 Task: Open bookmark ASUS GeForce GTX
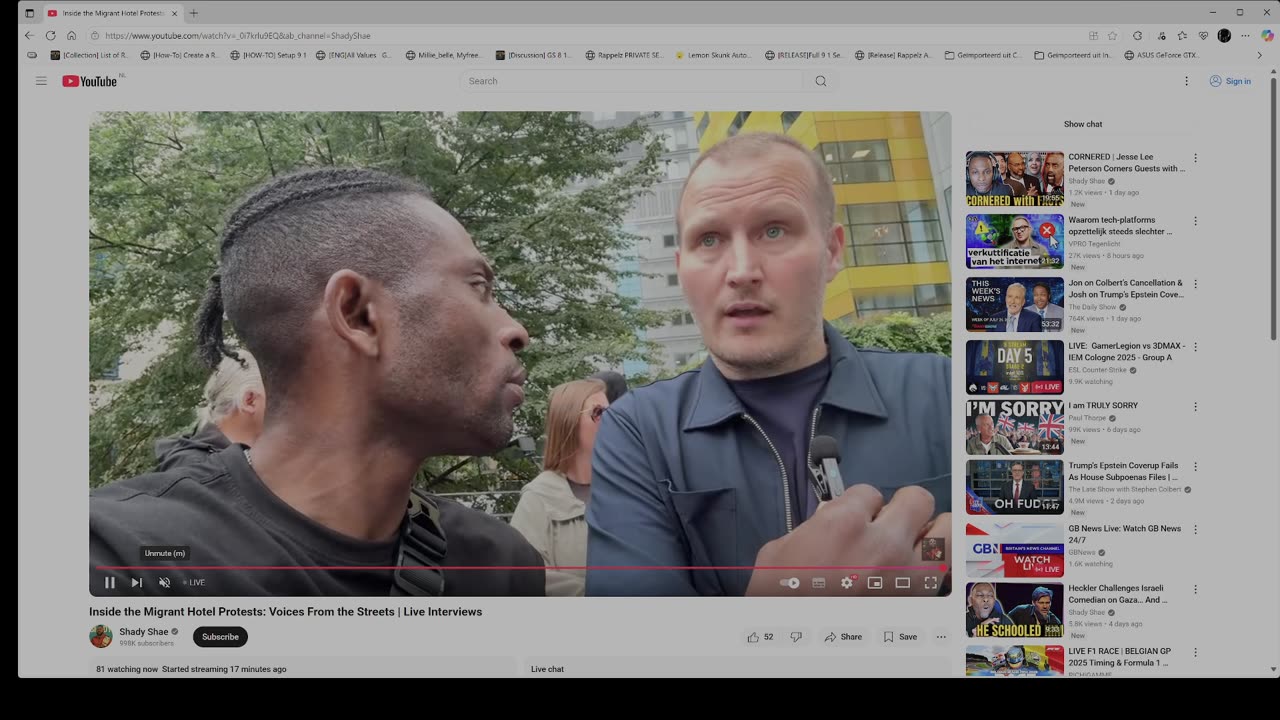(x=1161, y=55)
